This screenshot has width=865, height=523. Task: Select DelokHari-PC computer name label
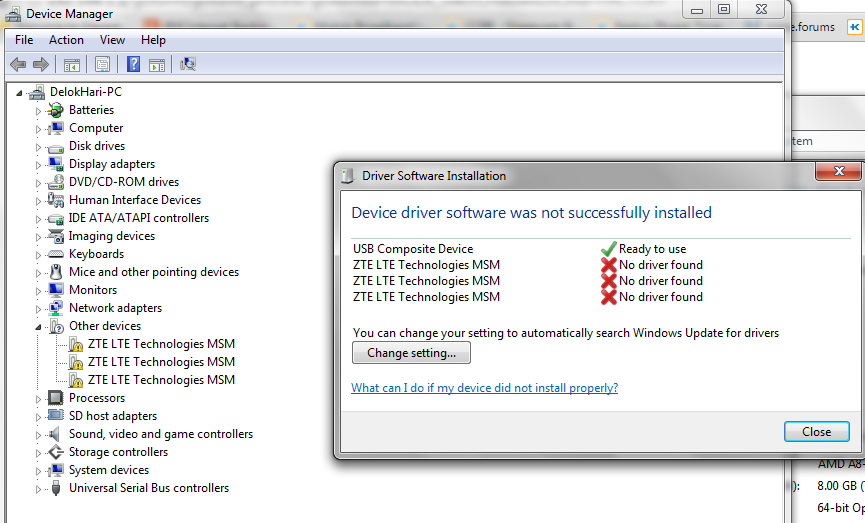coord(86,92)
